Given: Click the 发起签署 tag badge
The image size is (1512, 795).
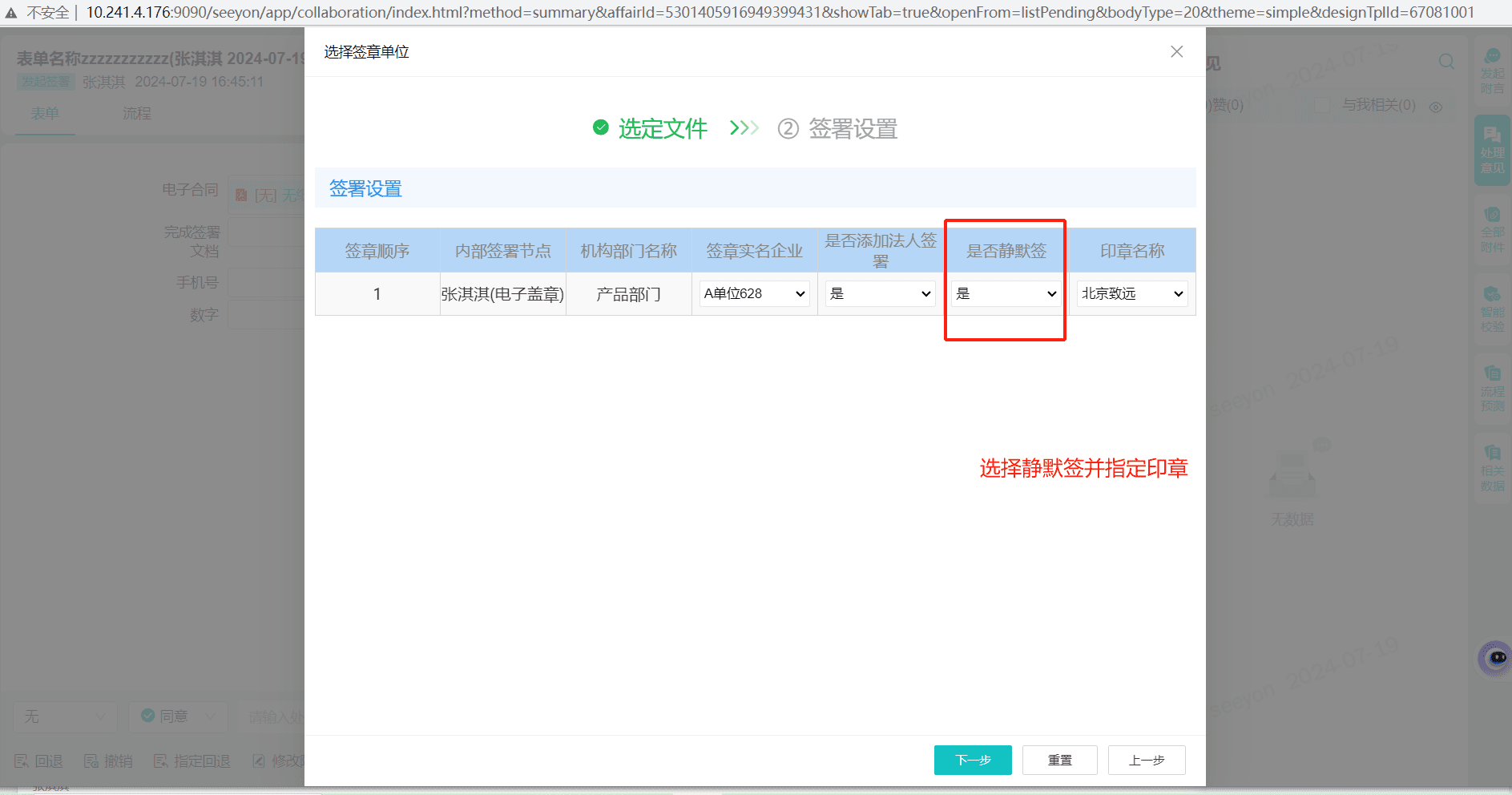Looking at the screenshot, I should (46, 82).
